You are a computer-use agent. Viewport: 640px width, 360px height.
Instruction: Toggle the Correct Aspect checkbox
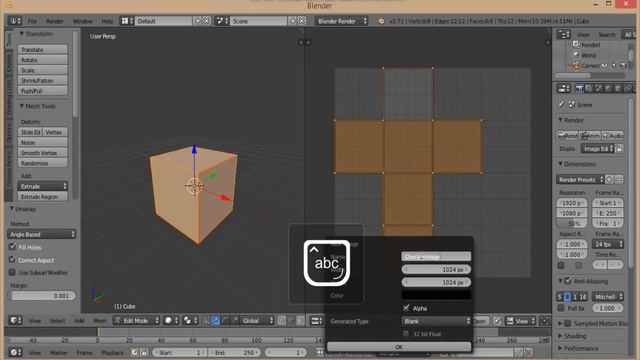pyautogui.click(x=12, y=259)
